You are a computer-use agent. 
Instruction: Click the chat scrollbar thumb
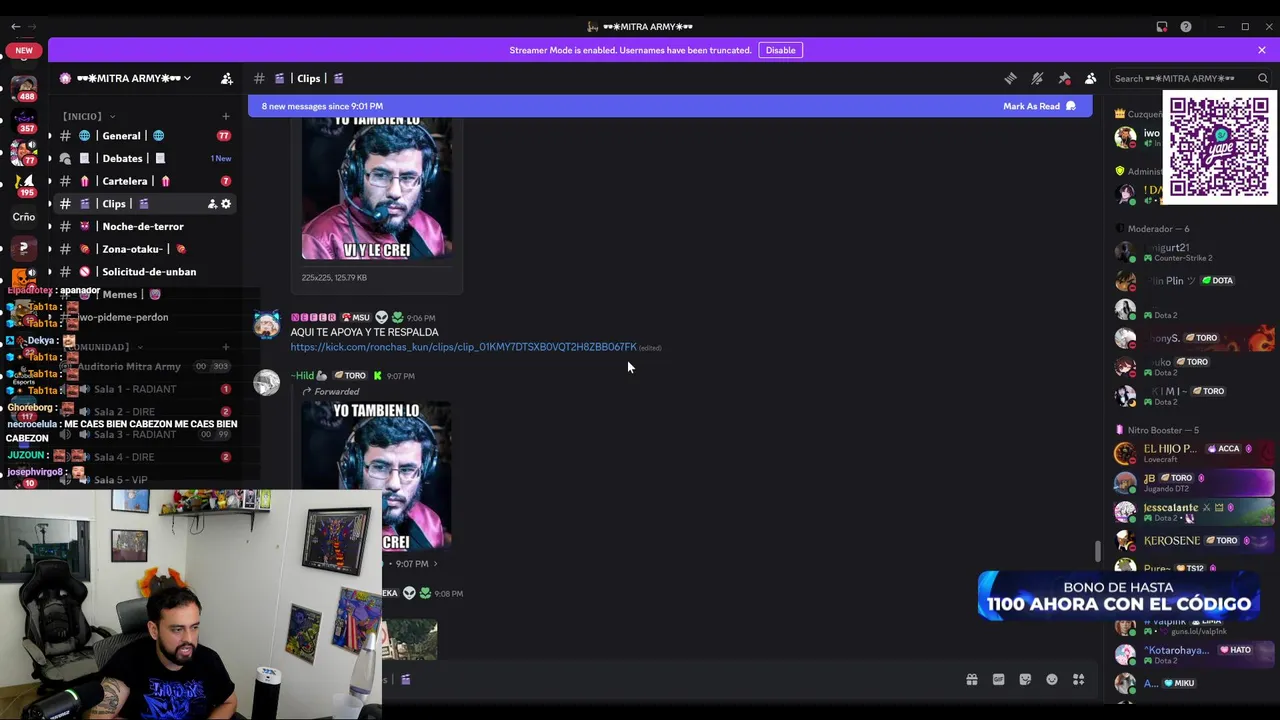tap(1097, 551)
